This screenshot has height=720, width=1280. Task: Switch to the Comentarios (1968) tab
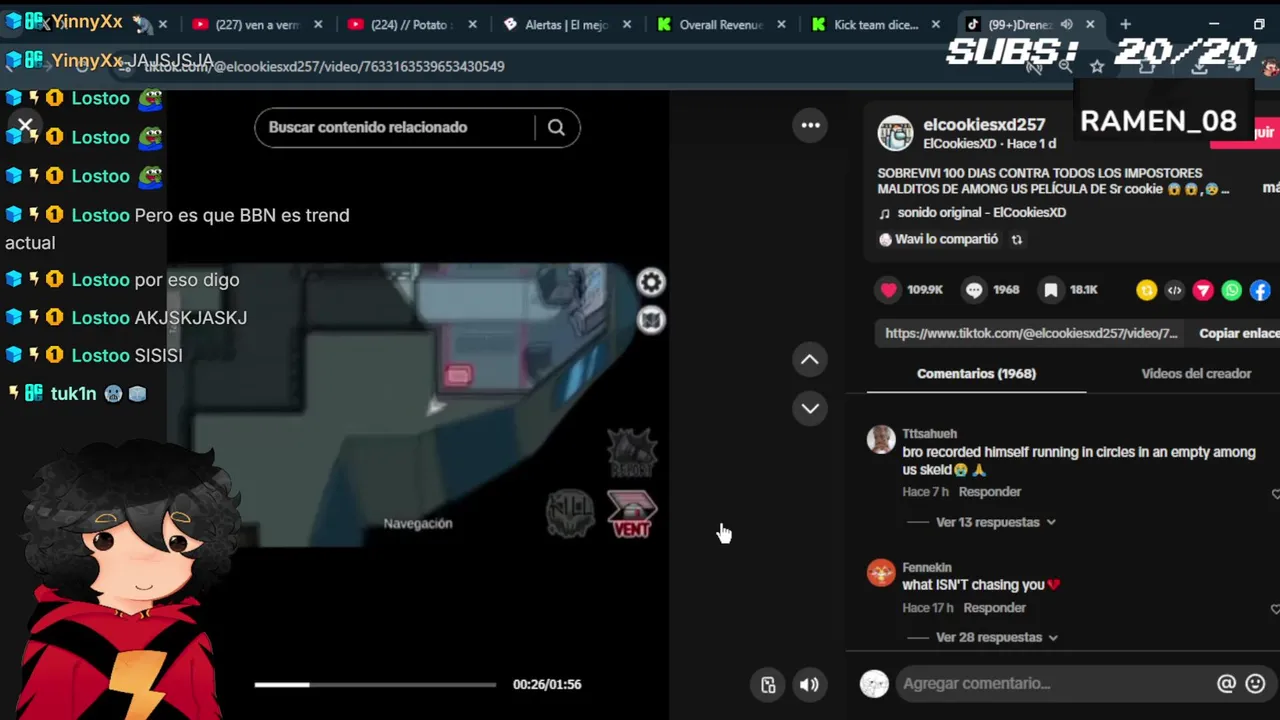[976, 374]
